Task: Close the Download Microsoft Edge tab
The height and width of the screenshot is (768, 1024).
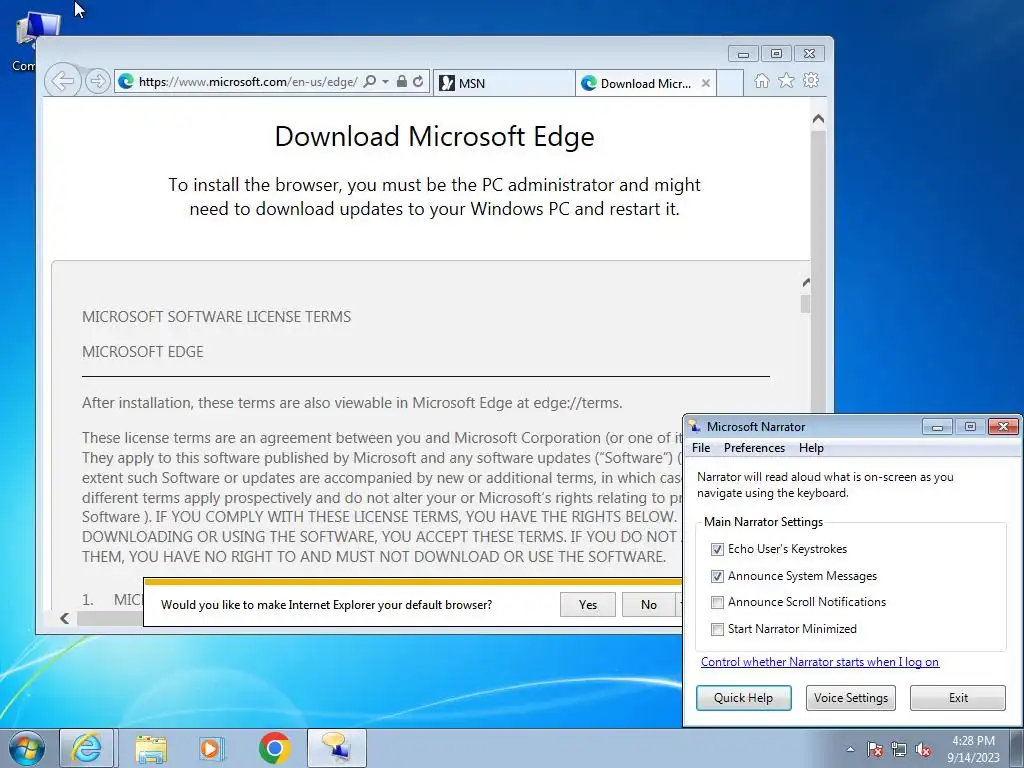Action: (x=705, y=84)
